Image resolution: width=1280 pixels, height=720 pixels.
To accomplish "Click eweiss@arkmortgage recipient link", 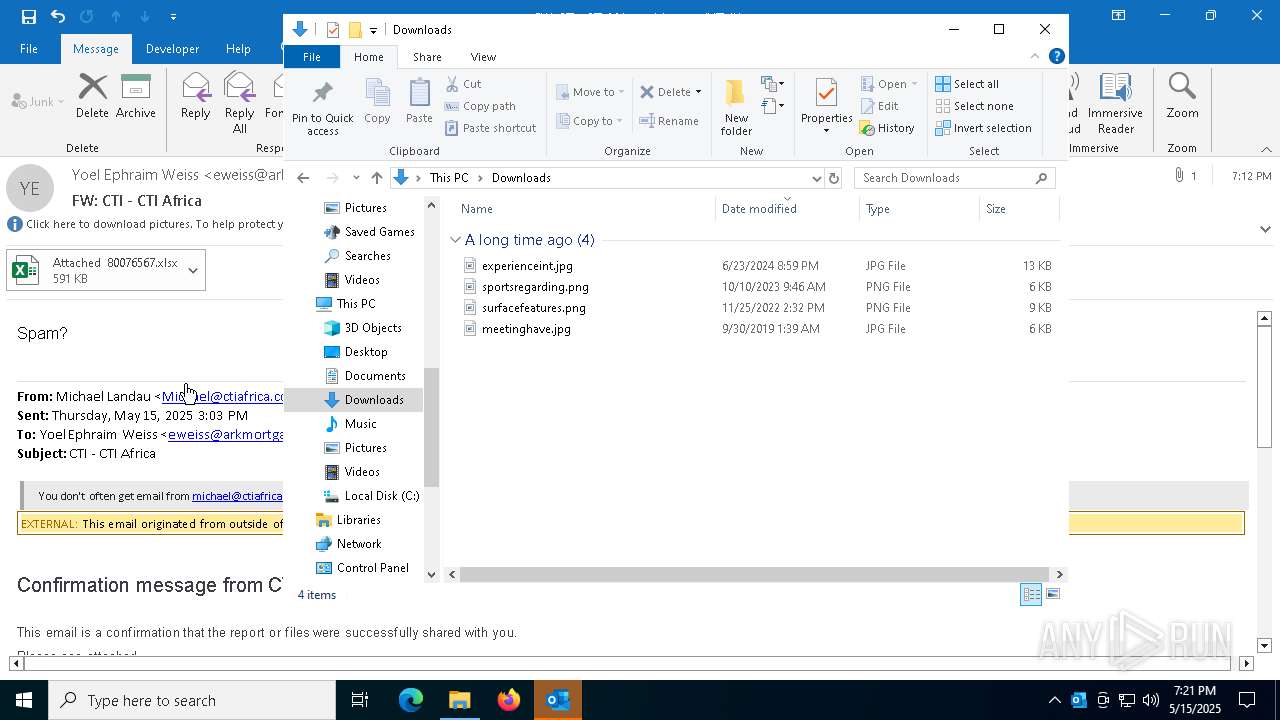I will 226,434.
